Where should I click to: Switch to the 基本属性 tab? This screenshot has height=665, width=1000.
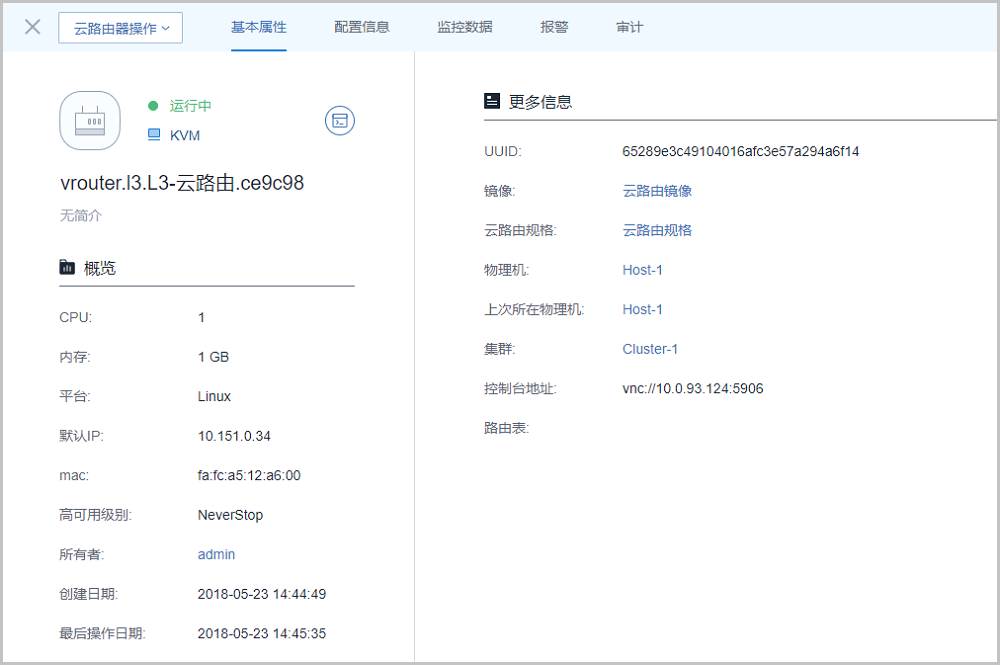(x=259, y=27)
